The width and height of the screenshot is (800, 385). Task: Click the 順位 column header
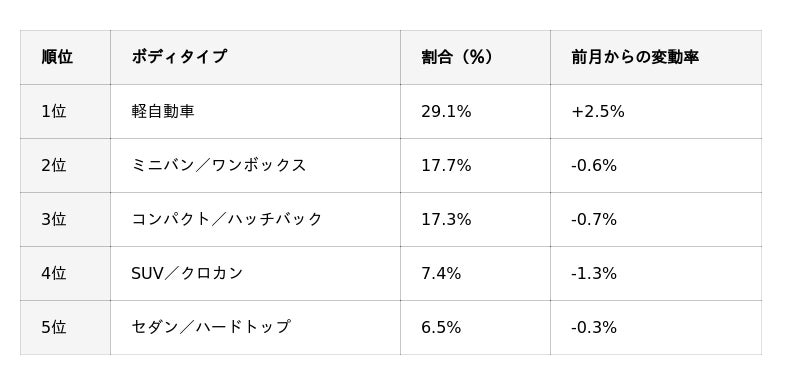tap(65, 57)
